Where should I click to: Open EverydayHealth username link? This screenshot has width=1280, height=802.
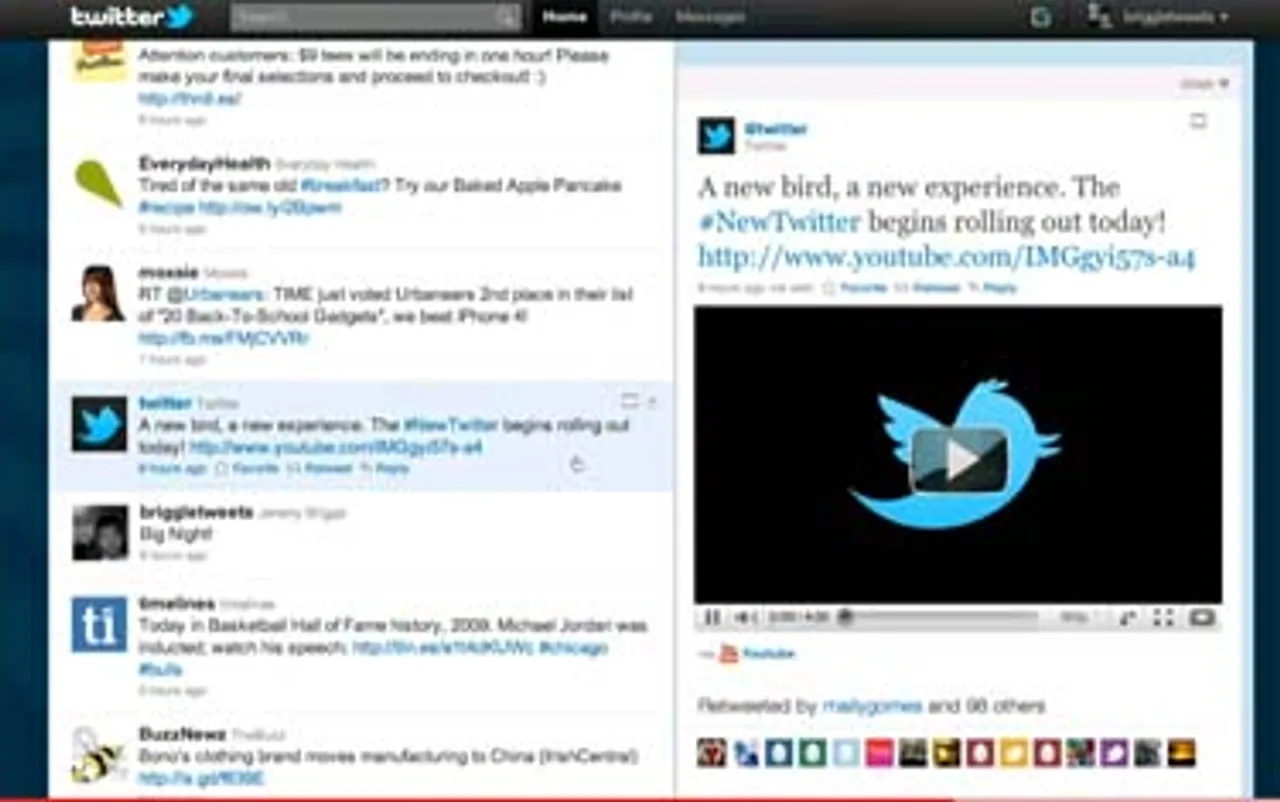[x=205, y=163]
